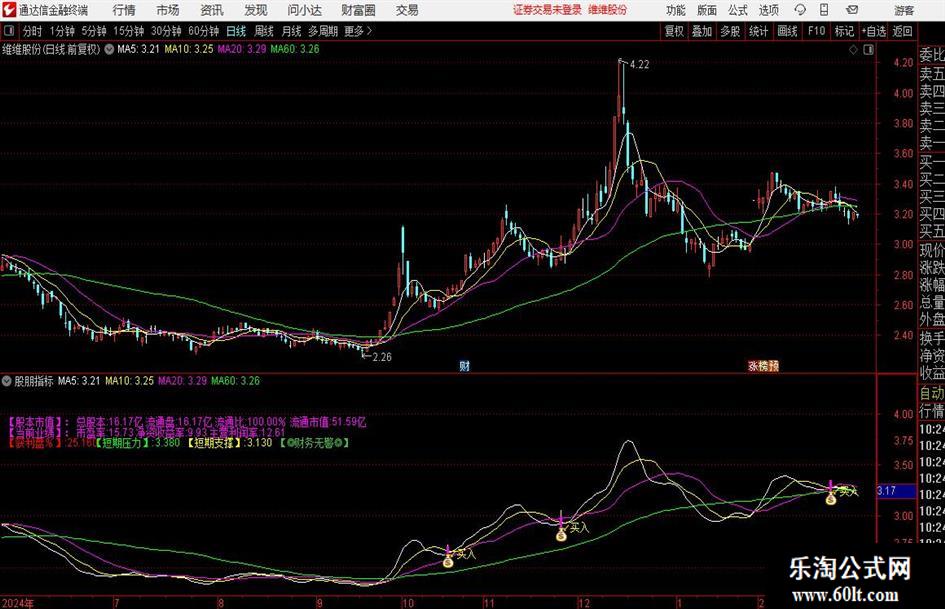
Task: Switch to 60分钟 period tab
Action: coord(204,31)
